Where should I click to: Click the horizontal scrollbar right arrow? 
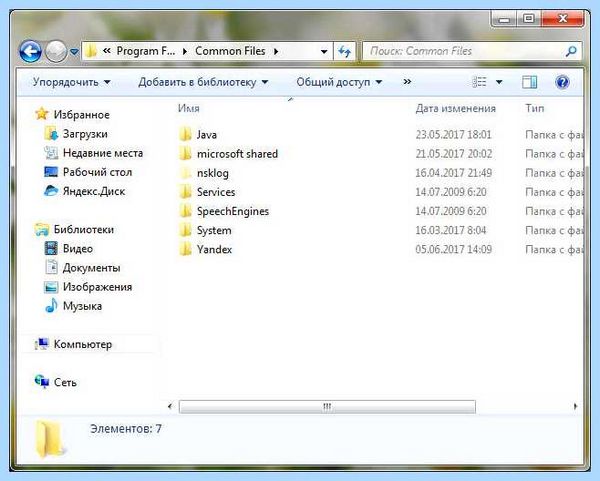575,406
